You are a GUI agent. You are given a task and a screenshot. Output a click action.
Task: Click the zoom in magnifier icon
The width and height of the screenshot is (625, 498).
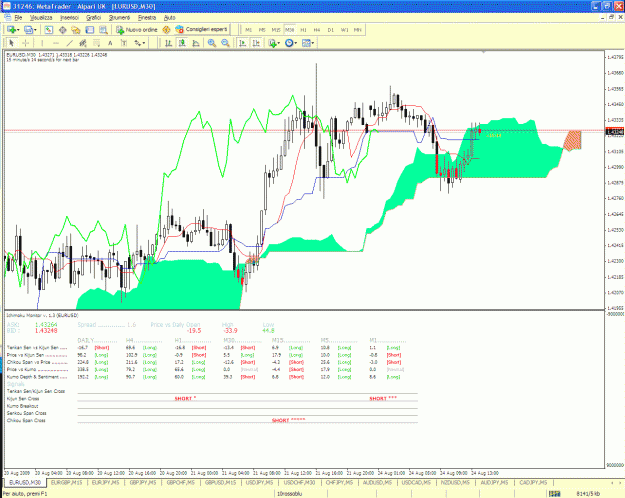tap(212, 43)
